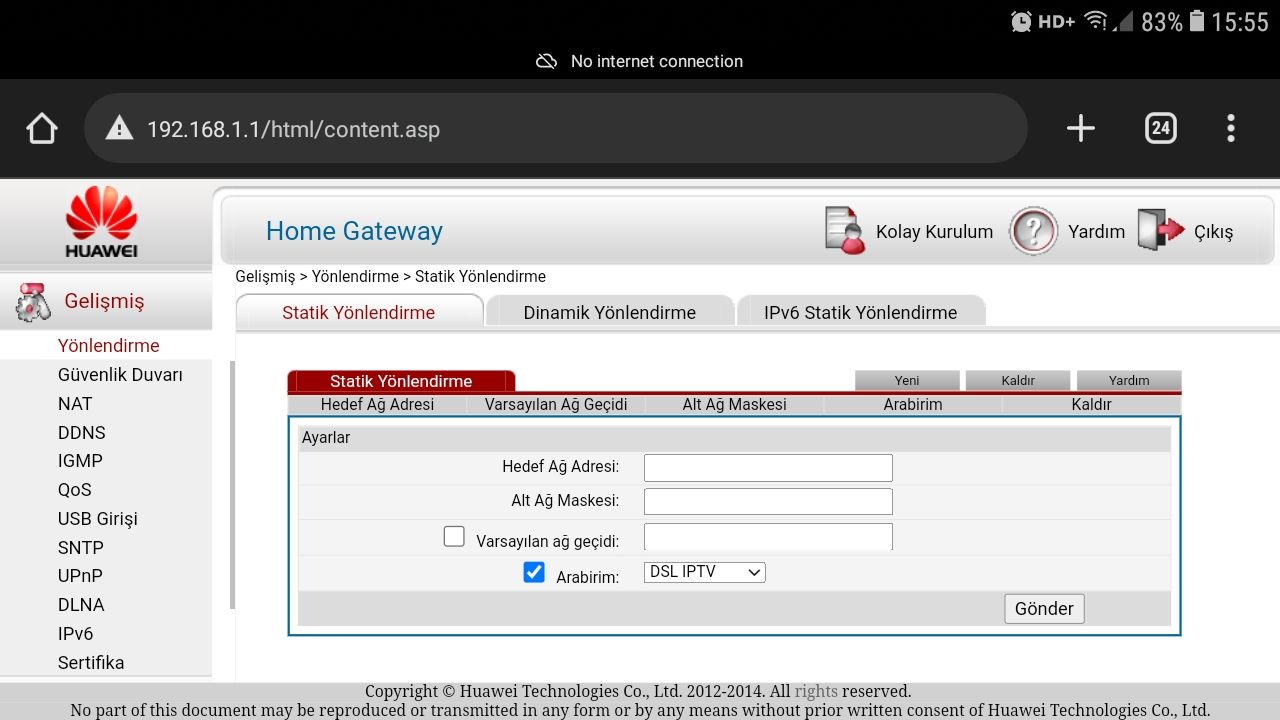The image size is (1280, 720).
Task: Open IGMP in the sidebar
Action: coord(80,460)
